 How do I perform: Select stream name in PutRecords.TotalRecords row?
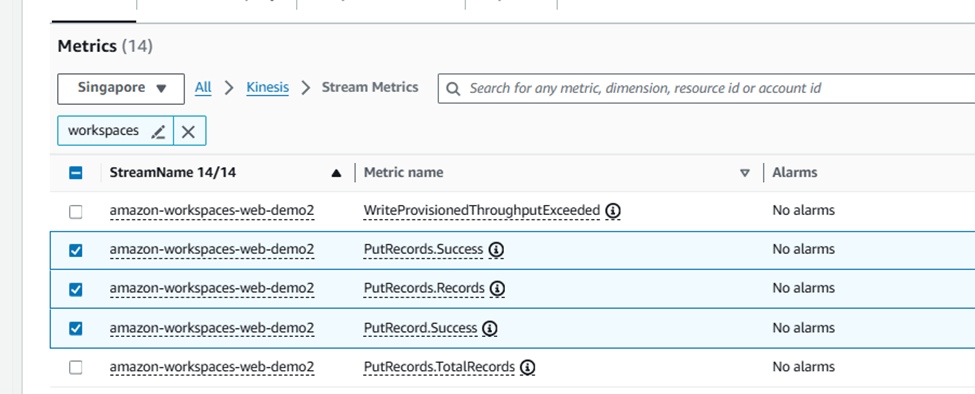tap(211, 367)
